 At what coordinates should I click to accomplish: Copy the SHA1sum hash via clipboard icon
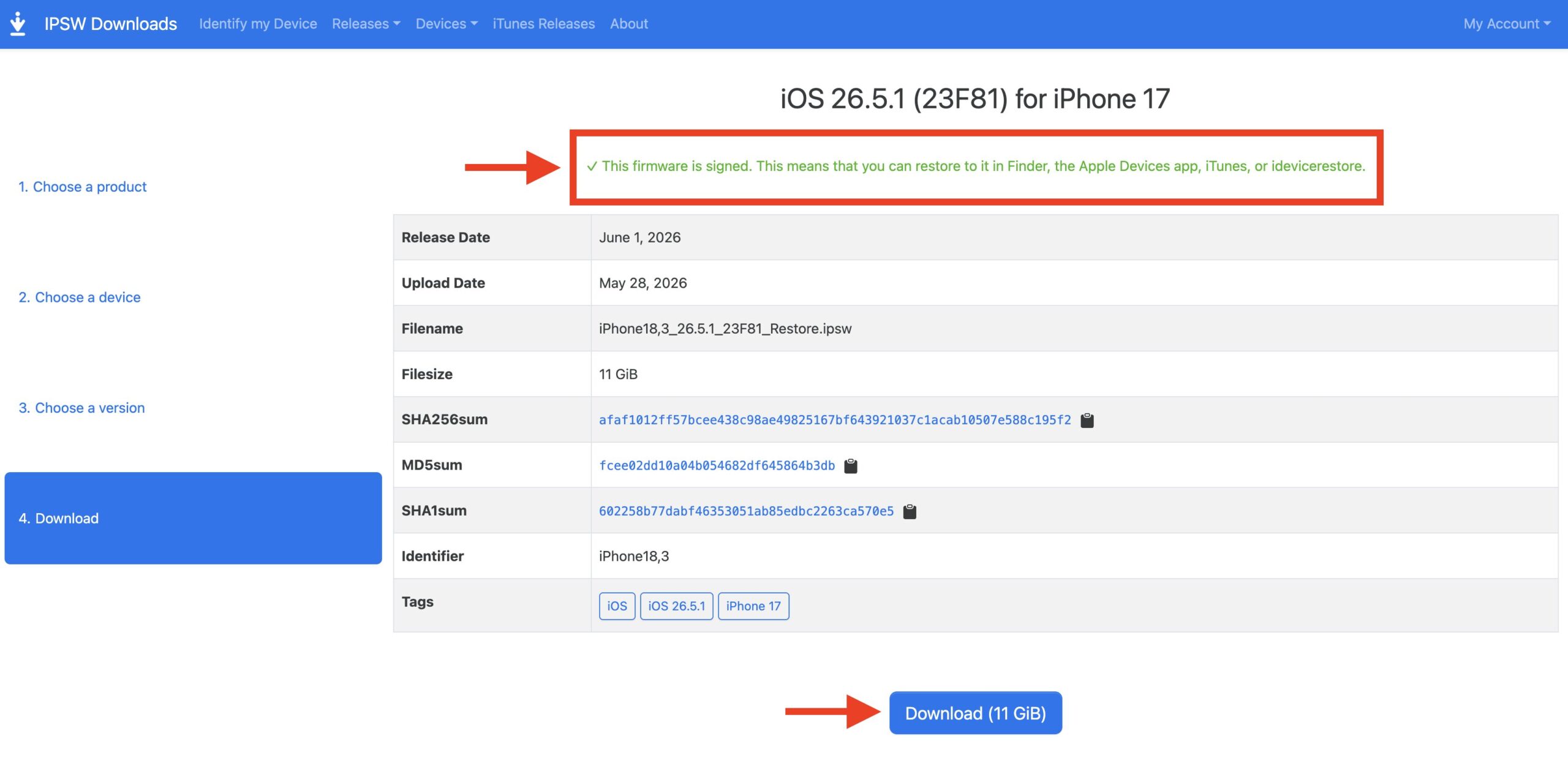click(910, 511)
